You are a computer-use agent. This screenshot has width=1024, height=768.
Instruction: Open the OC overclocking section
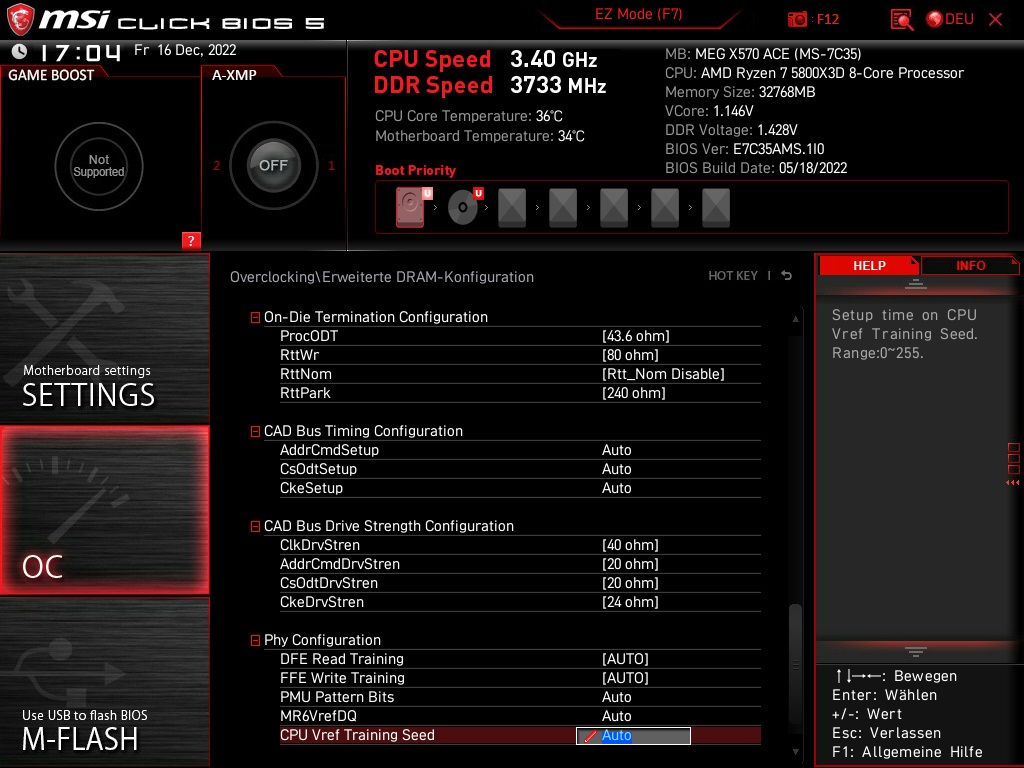[104, 510]
